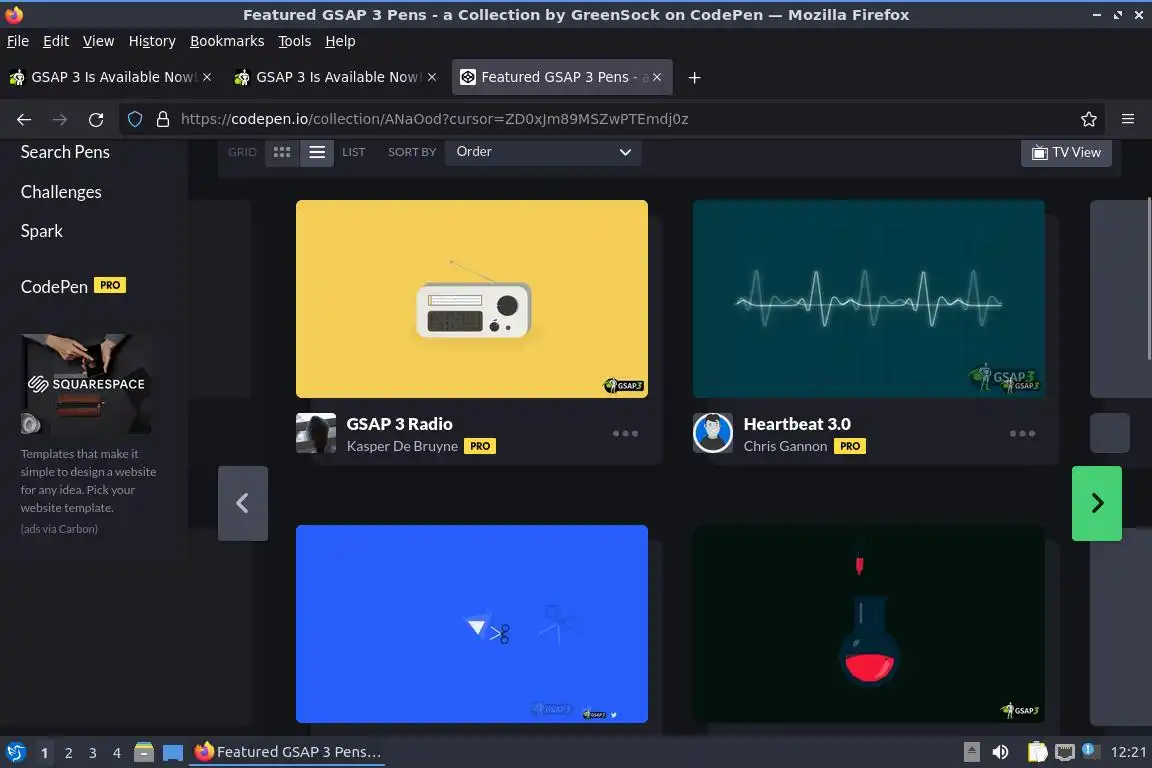Visit Kasper De Bruyne's avatar
This screenshot has height=768, width=1152.
[316, 433]
